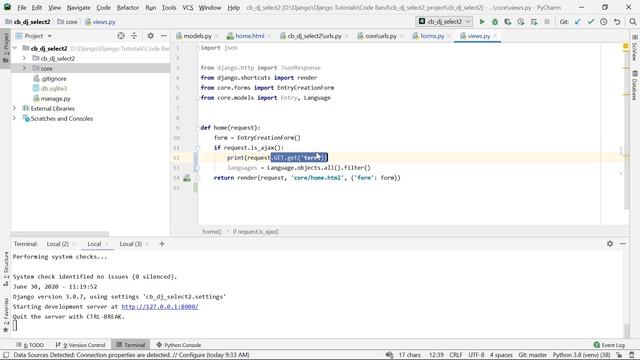This screenshot has width=640, height=360.
Task: Click the home() breadcrumb below editor
Action: point(212,231)
